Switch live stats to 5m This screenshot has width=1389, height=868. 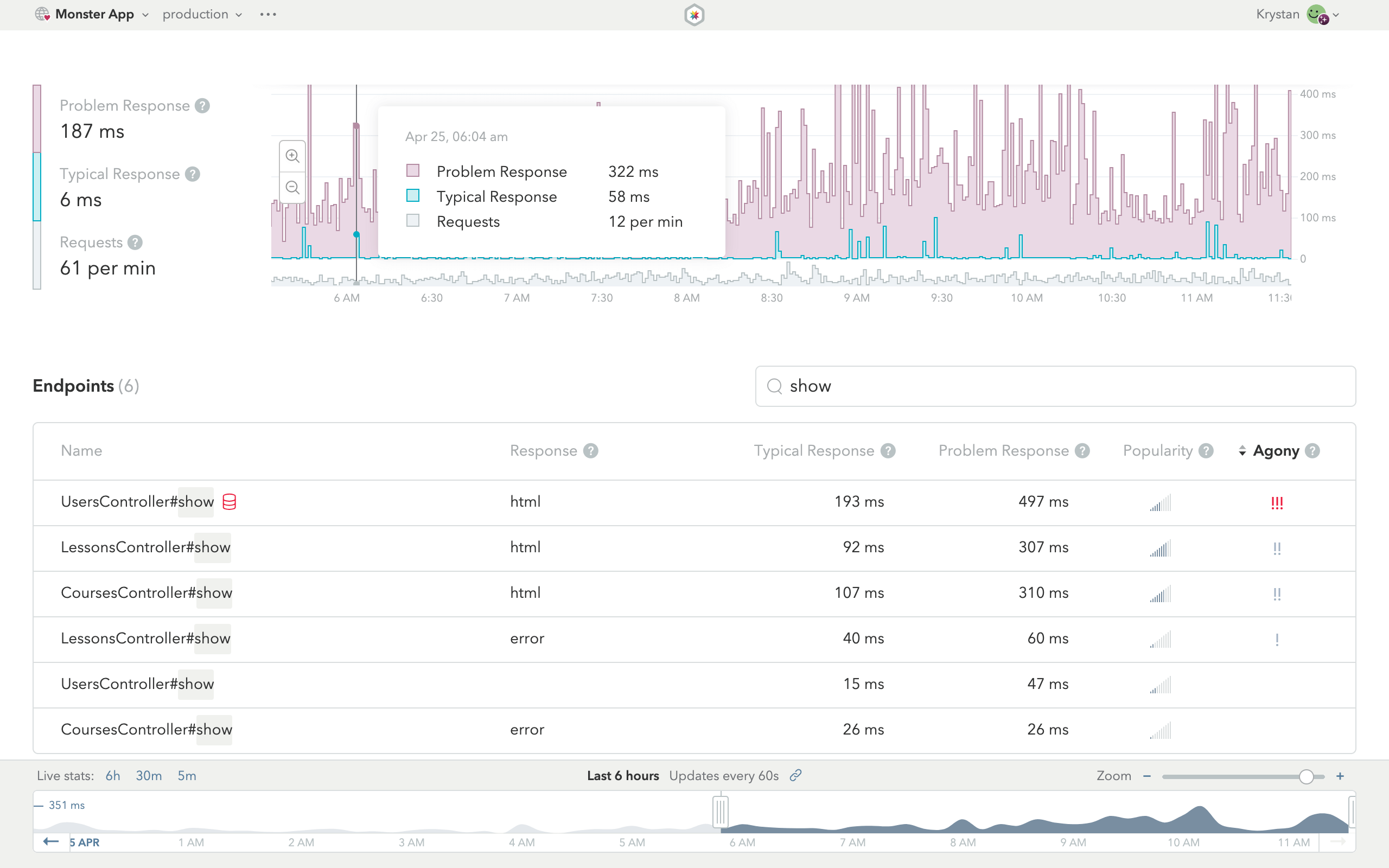click(x=187, y=776)
